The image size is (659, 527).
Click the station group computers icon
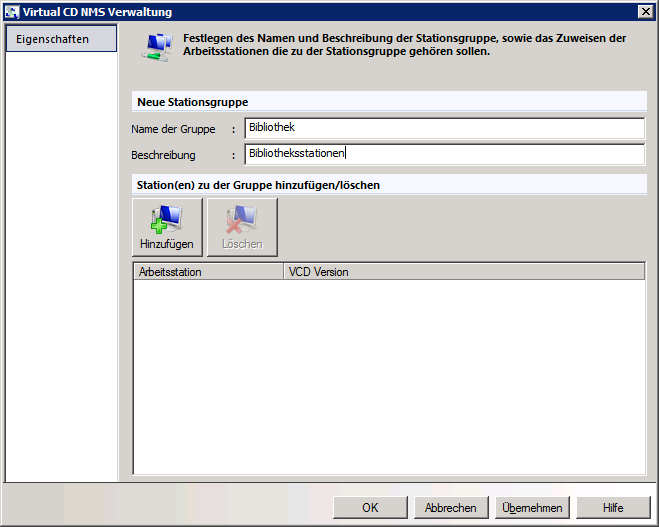coord(157,47)
